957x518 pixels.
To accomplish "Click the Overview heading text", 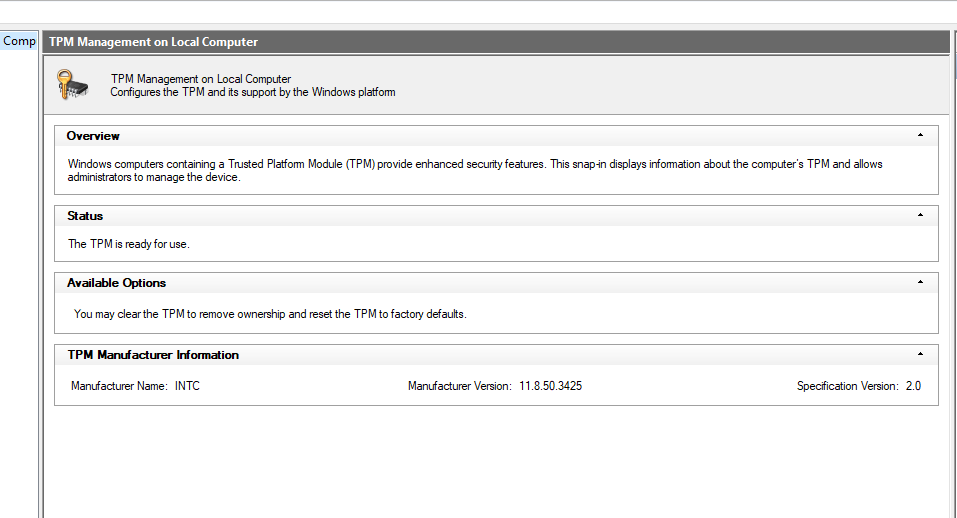I will [x=93, y=136].
